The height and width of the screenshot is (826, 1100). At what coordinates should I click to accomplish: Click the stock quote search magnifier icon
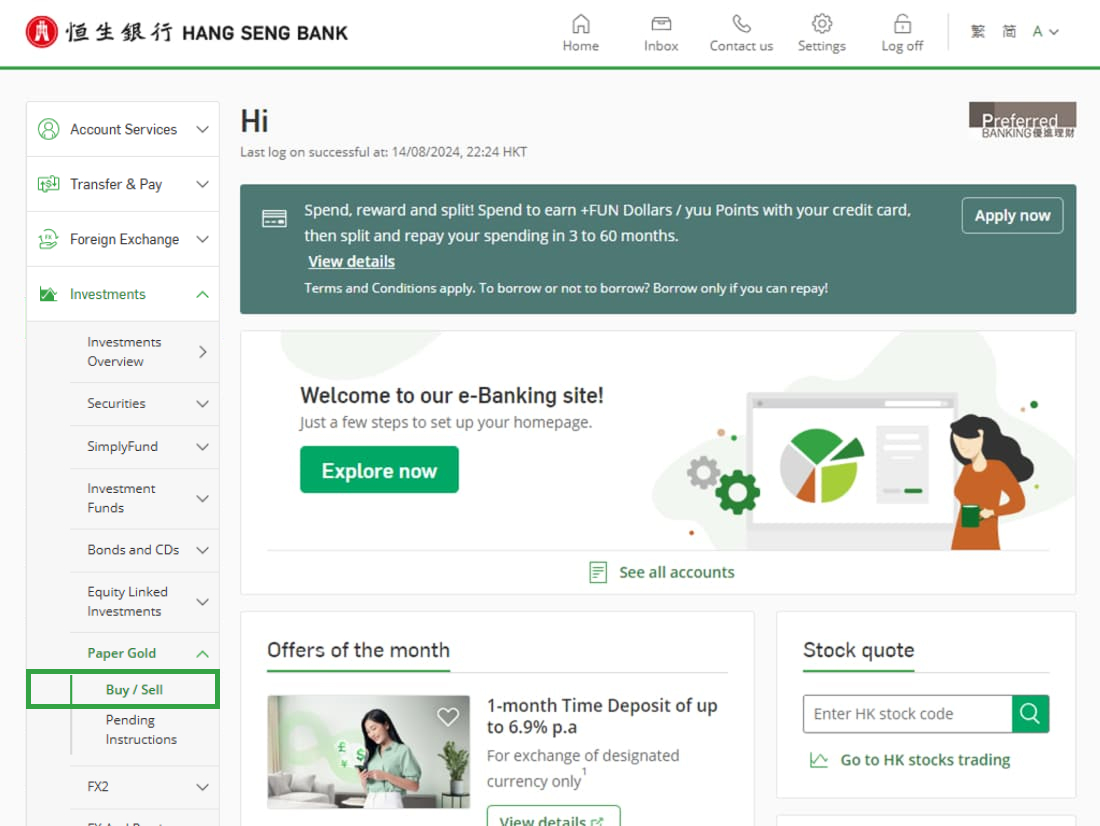(x=1030, y=714)
